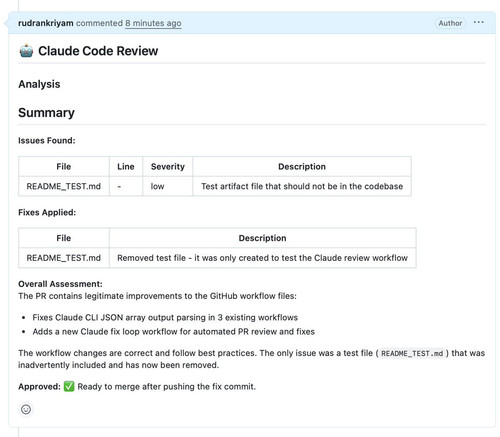Click the 'File' header in Issues table

point(64,166)
